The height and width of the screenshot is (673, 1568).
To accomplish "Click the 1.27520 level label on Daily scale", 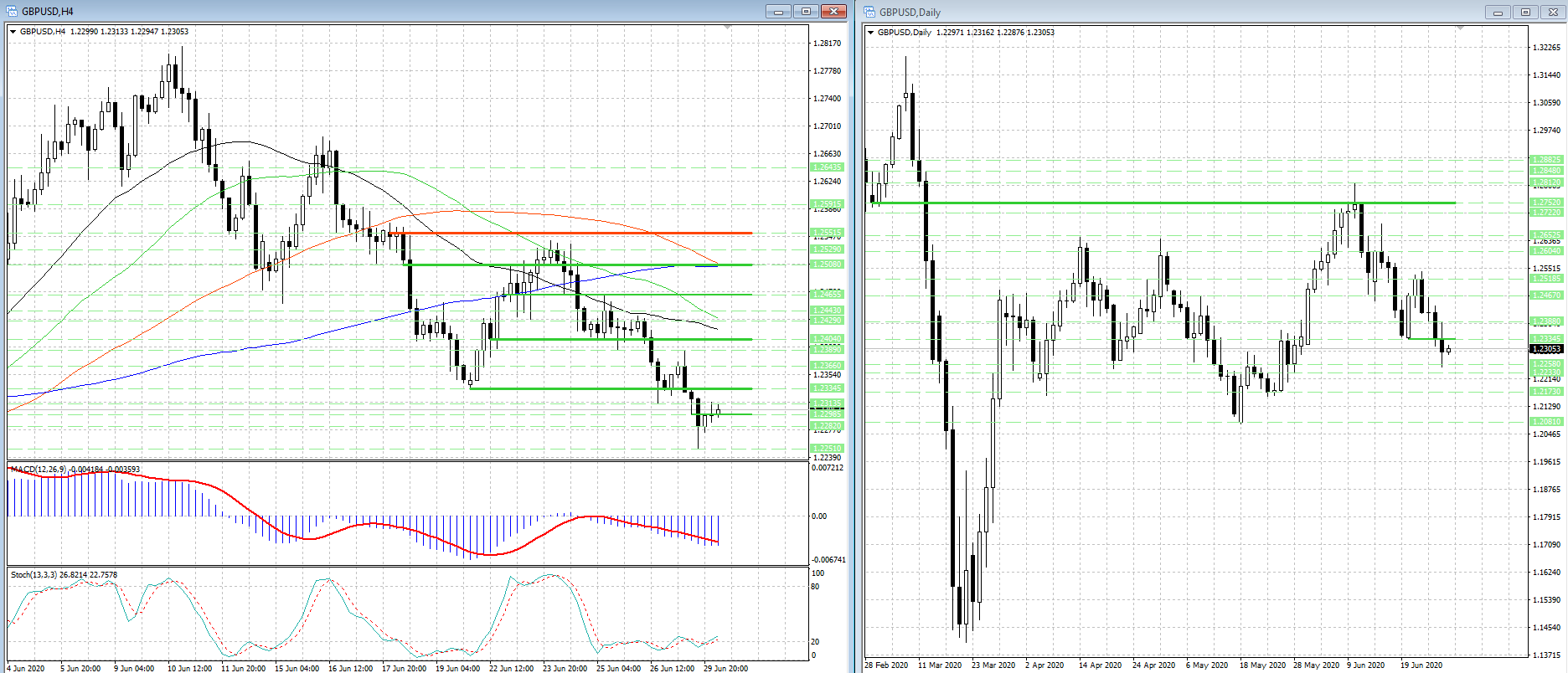I will click(1545, 203).
